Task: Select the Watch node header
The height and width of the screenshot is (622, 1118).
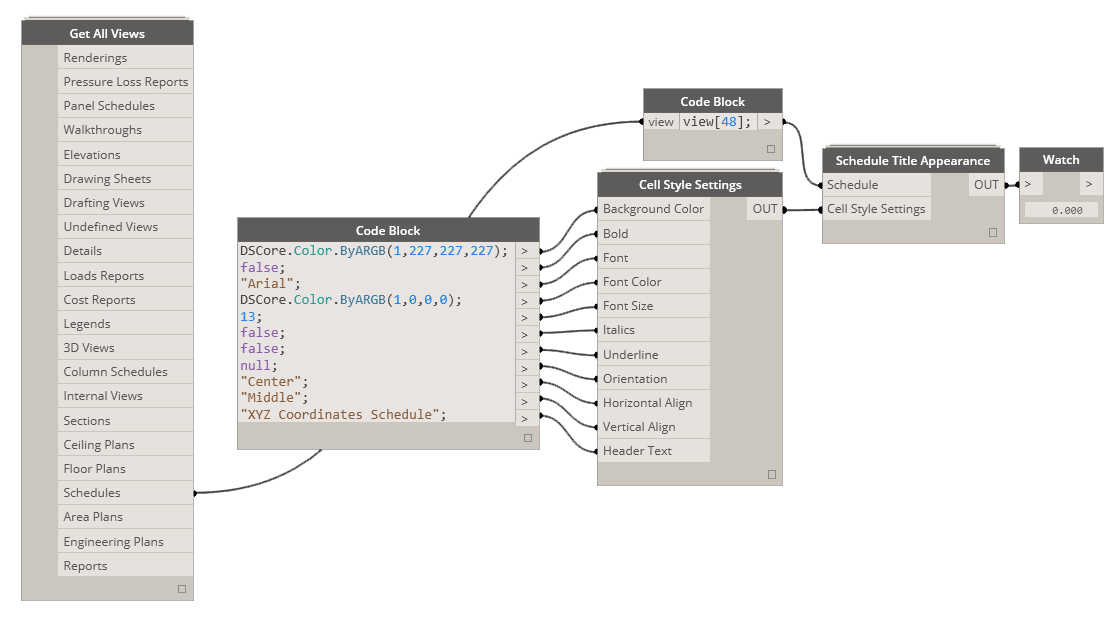Action: tap(1061, 159)
